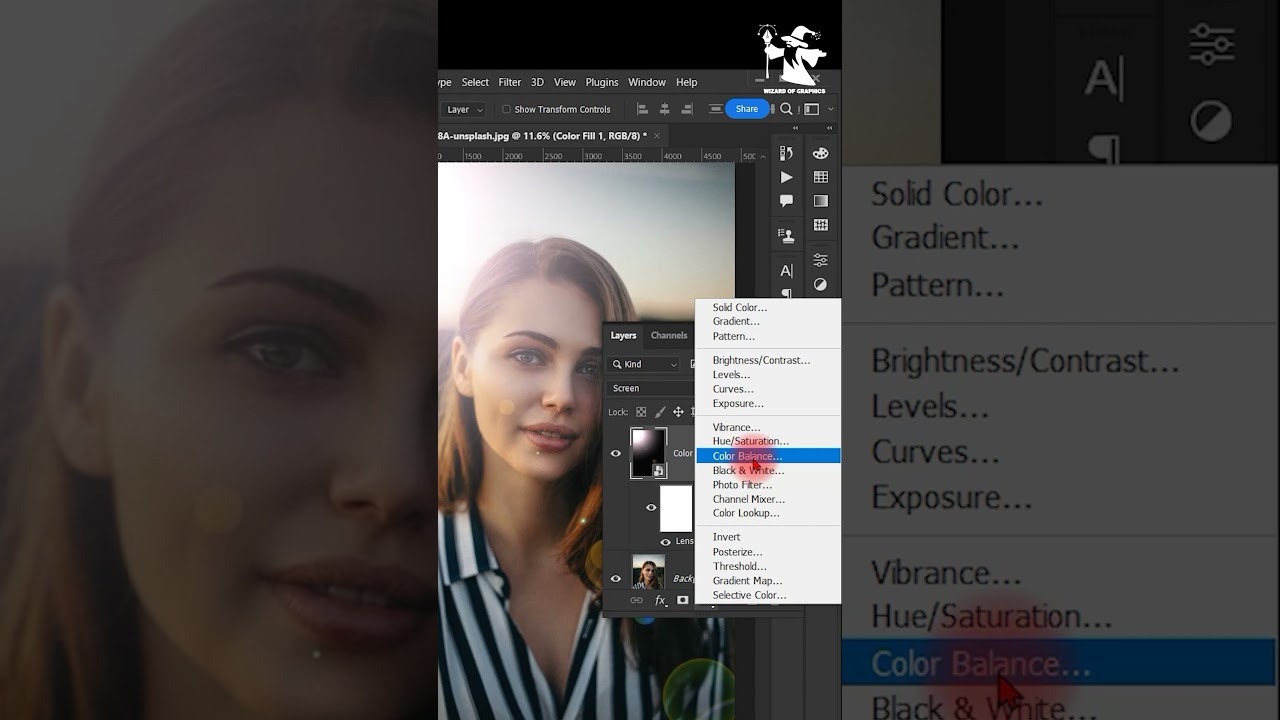This screenshot has height=720, width=1280.
Task: Choose Levels adjustment
Action: pyautogui.click(x=768, y=375)
